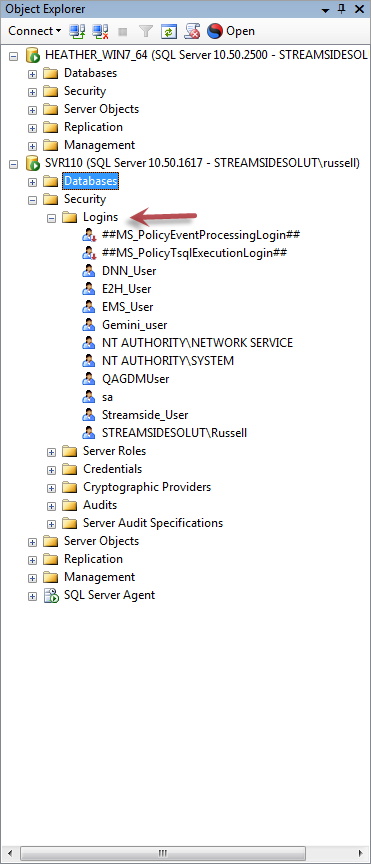The height and width of the screenshot is (864, 371).
Task: Select the Server Roles label
Action: click(115, 451)
